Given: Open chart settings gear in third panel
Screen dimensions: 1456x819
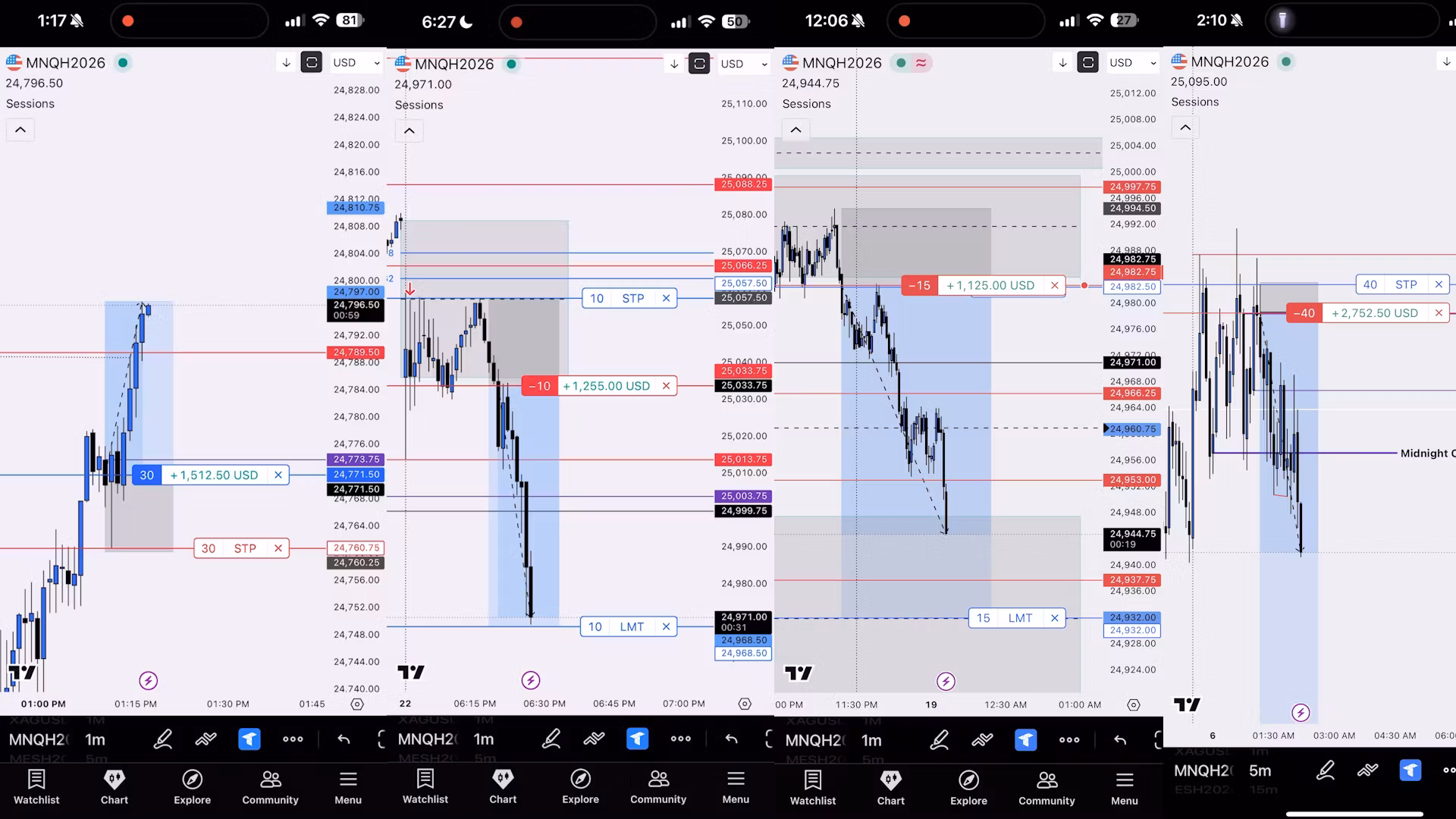Looking at the screenshot, I should [x=1134, y=704].
